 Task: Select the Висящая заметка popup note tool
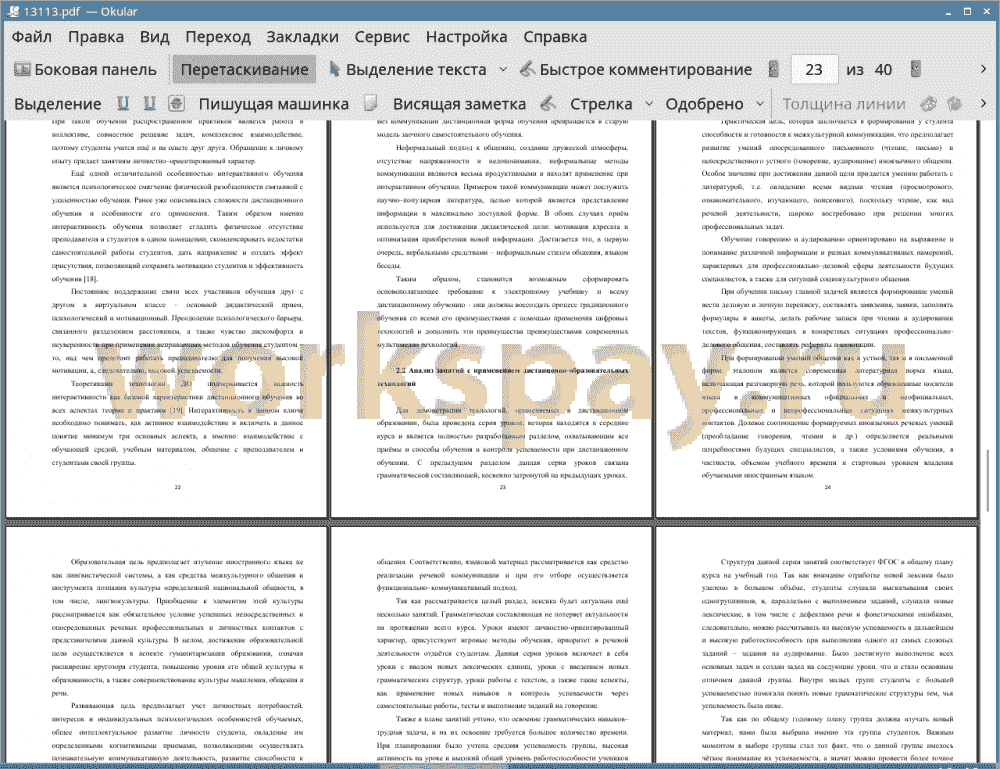click(x=459, y=104)
